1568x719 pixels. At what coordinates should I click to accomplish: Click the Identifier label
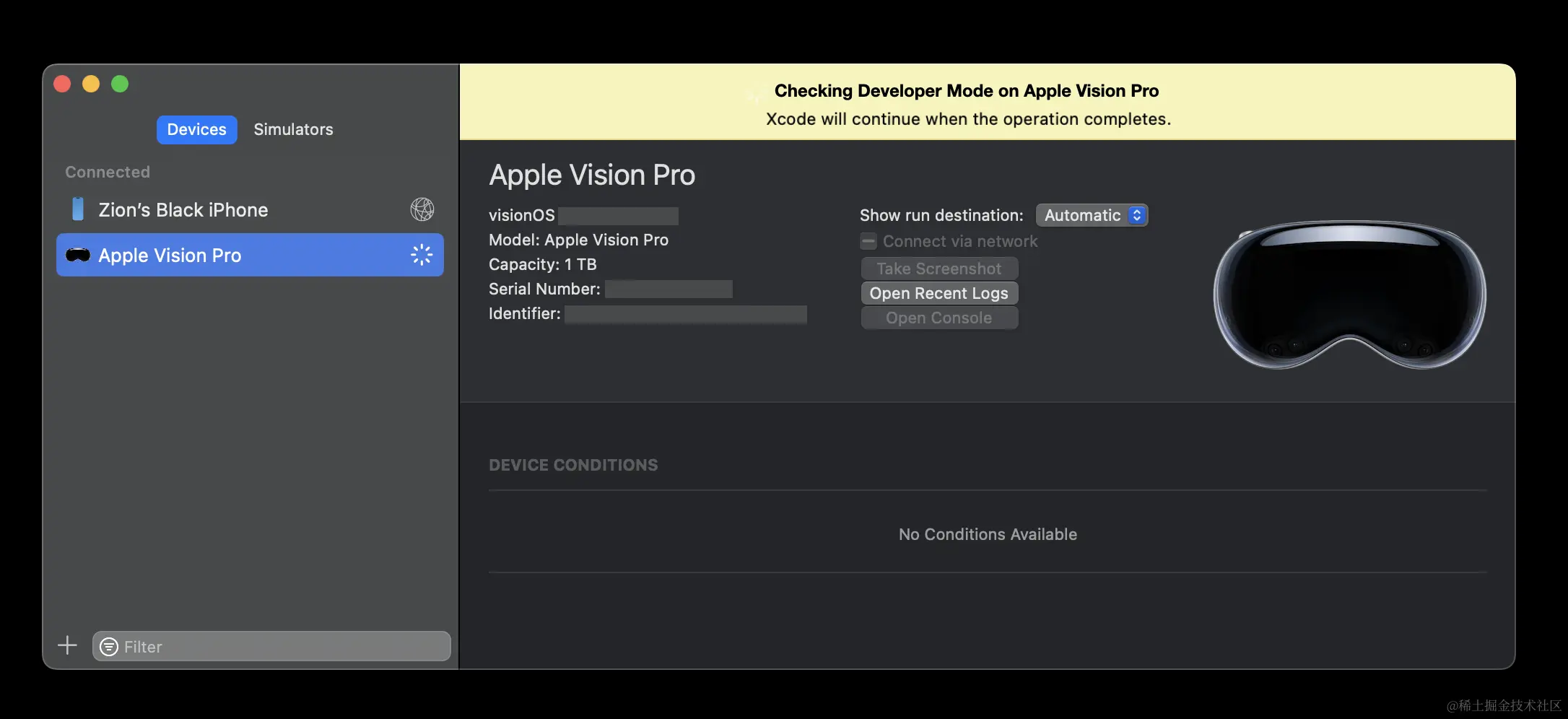525,313
